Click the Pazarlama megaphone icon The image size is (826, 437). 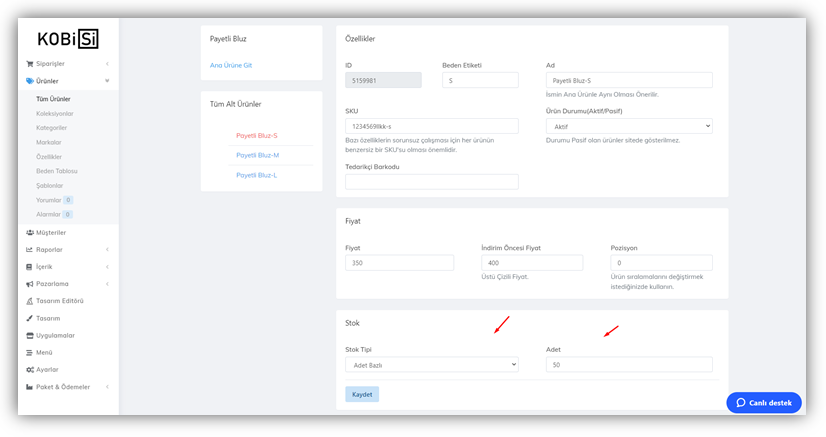click(x=30, y=283)
